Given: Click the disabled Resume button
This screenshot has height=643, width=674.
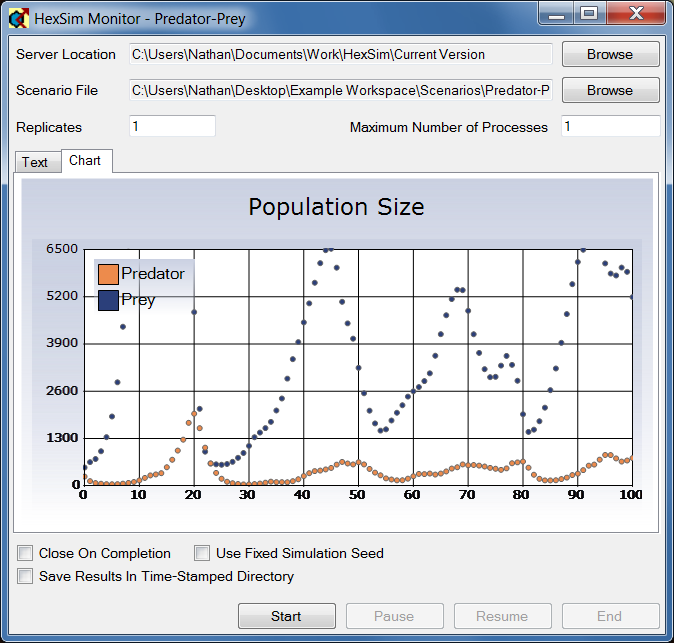Looking at the screenshot, I should (502, 616).
